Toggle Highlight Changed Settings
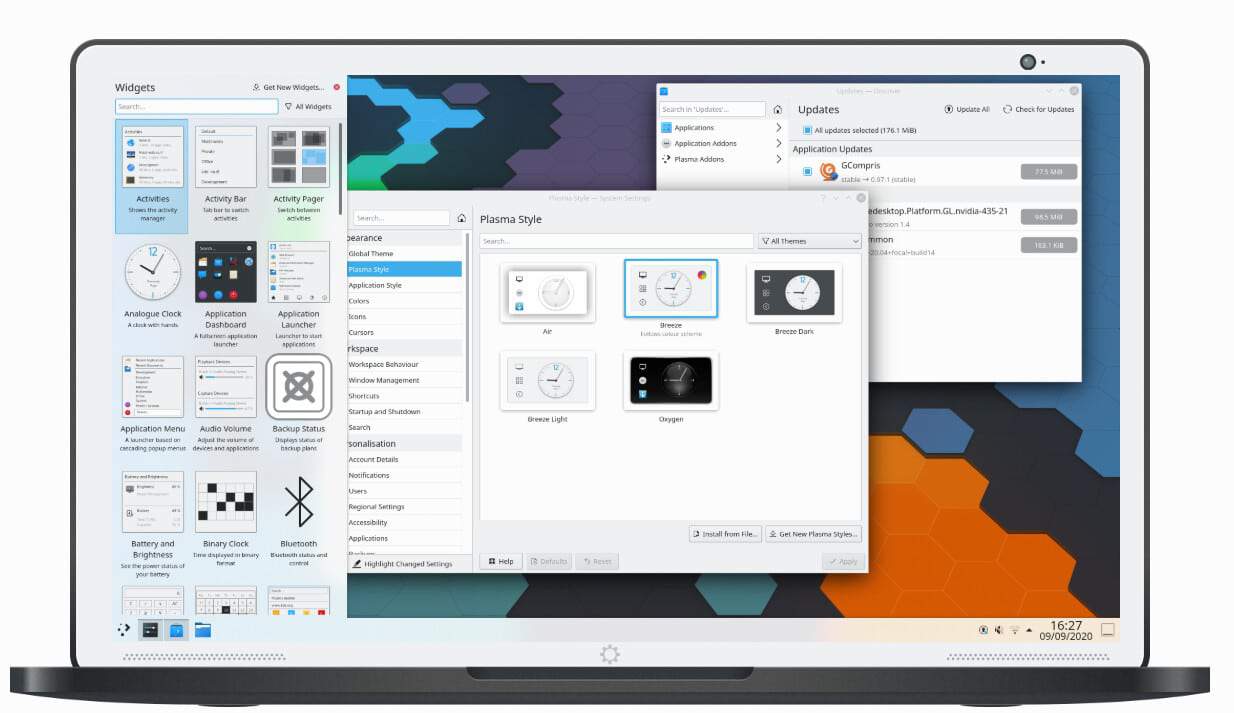 (x=401, y=564)
